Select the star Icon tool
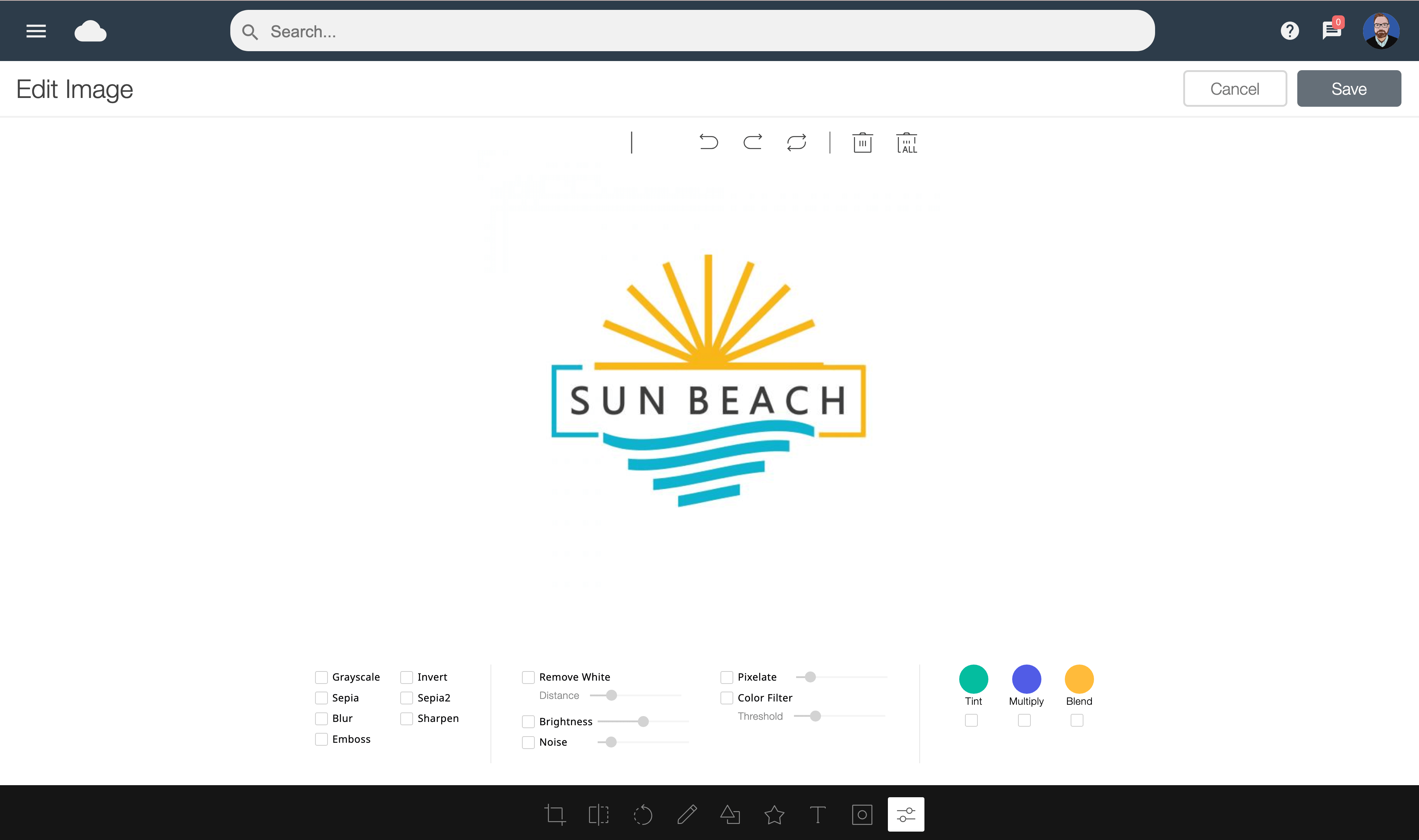Image resolution: width=1419 pixels, height=840 pixels. coord(774,814)
